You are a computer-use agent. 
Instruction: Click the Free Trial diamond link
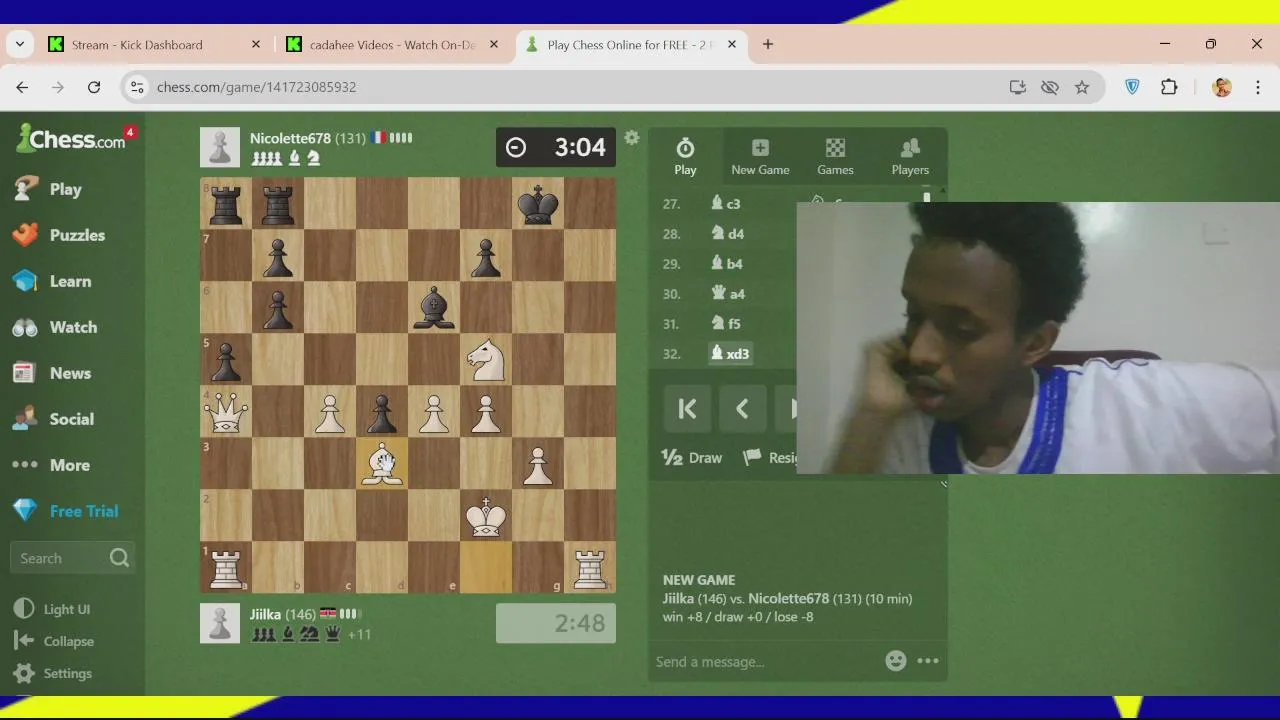[x=66, y=511]
